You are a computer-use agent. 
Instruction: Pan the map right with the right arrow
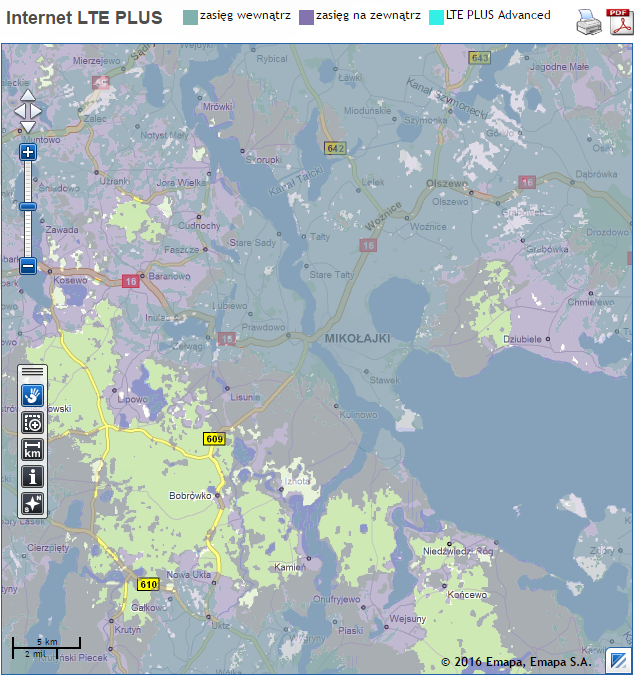[36, 111]
